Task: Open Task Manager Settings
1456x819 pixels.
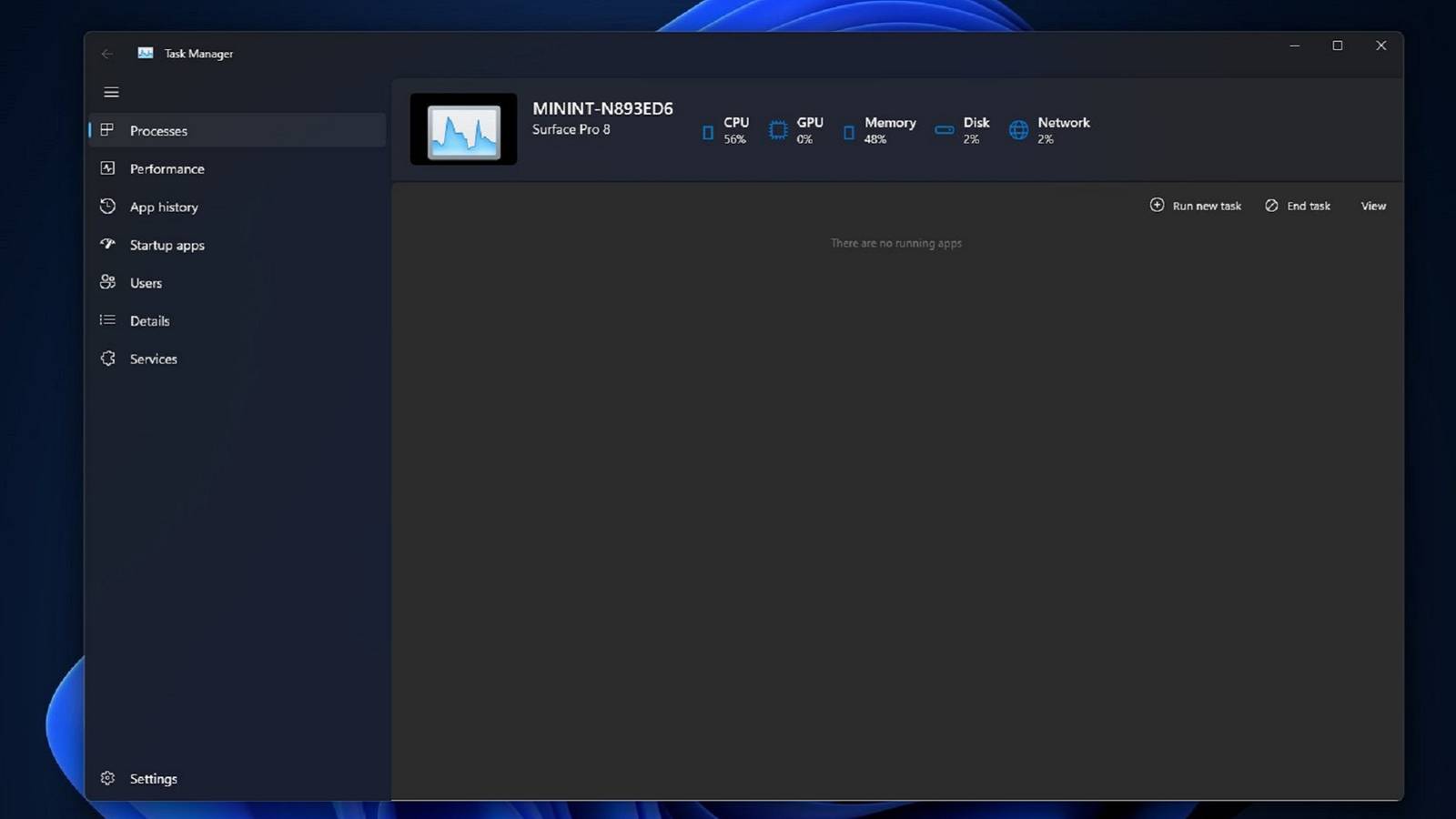Action: [238, 779]
